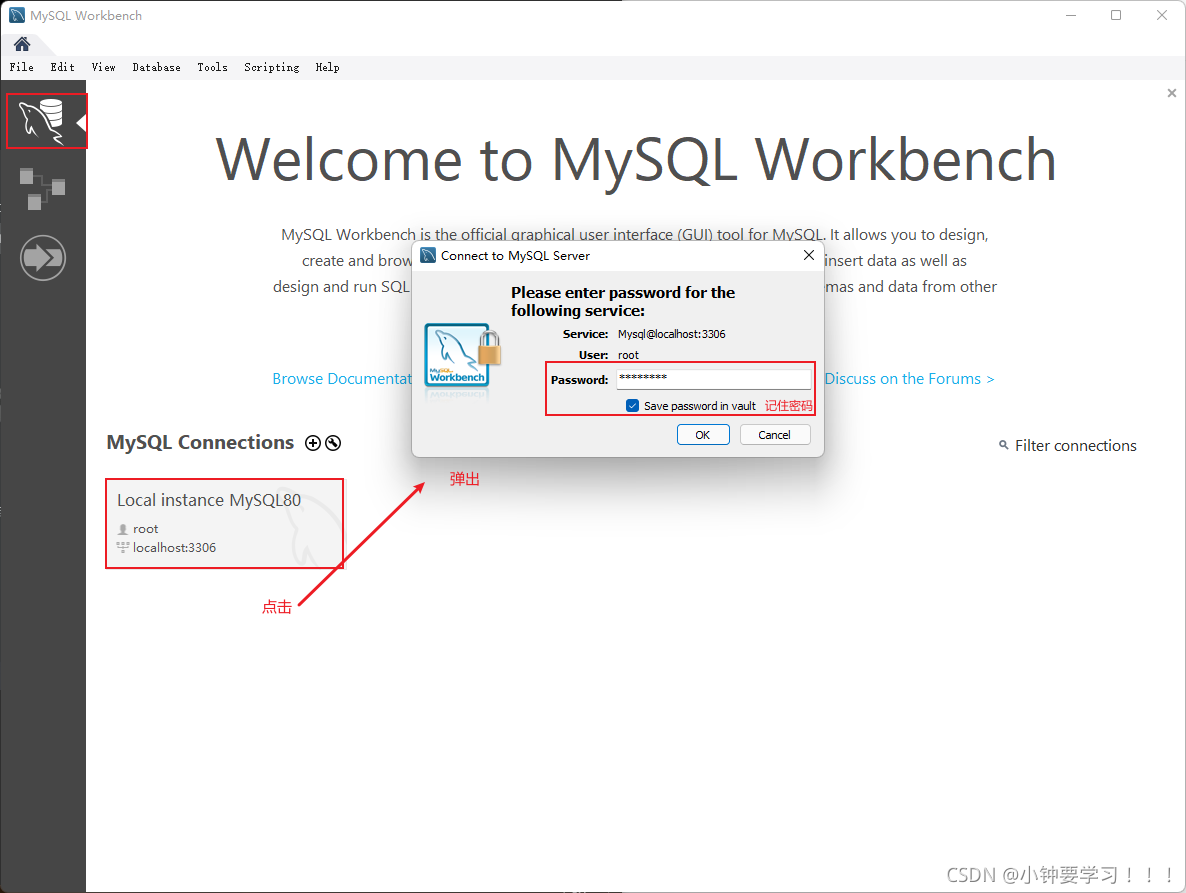Open the Scripting menu
Viewport: 1186px width, 893px height.
(x=272, y=67)
